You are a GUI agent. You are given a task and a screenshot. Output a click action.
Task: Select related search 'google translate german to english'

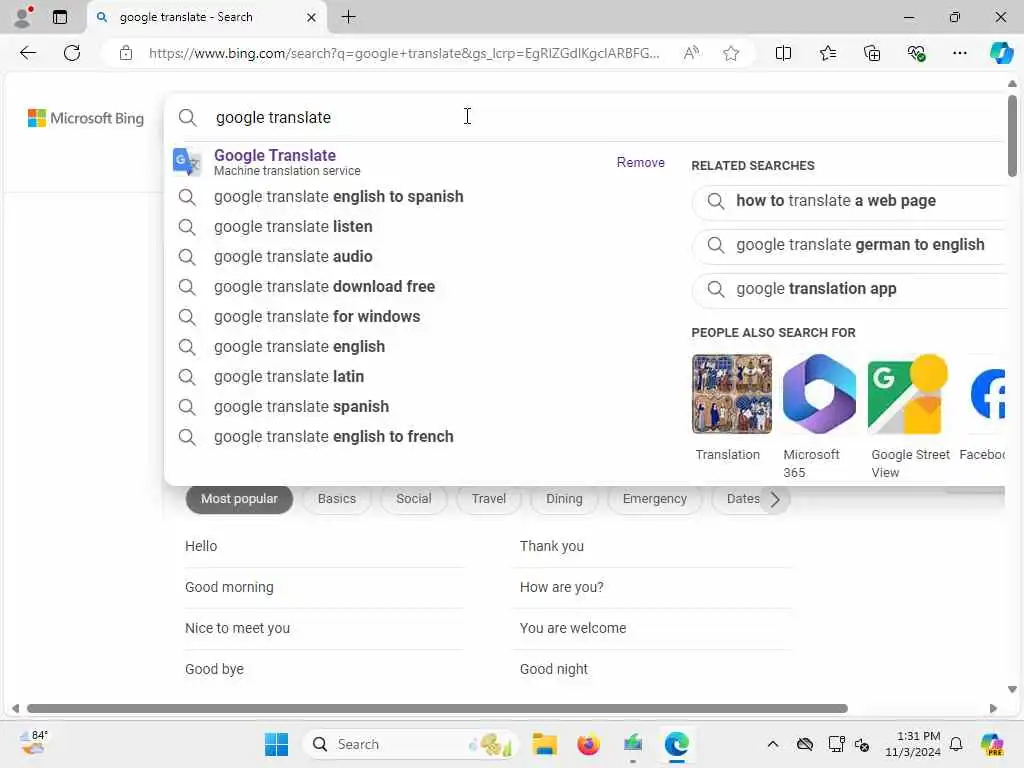tap(848, 245)
